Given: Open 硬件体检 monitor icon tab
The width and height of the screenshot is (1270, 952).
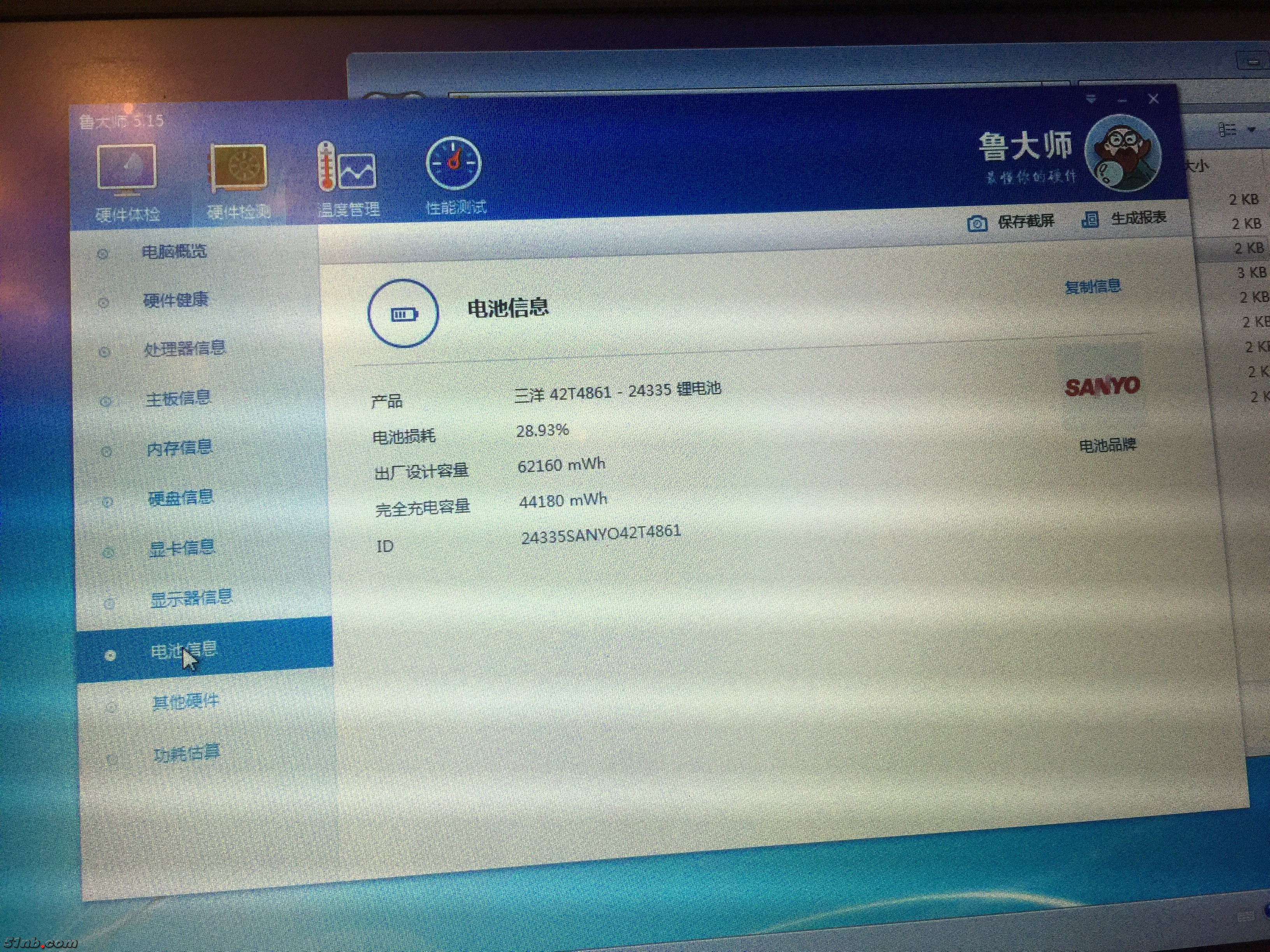Looking at the screenshot, I should pyautogui.click(x=127, y=169).
